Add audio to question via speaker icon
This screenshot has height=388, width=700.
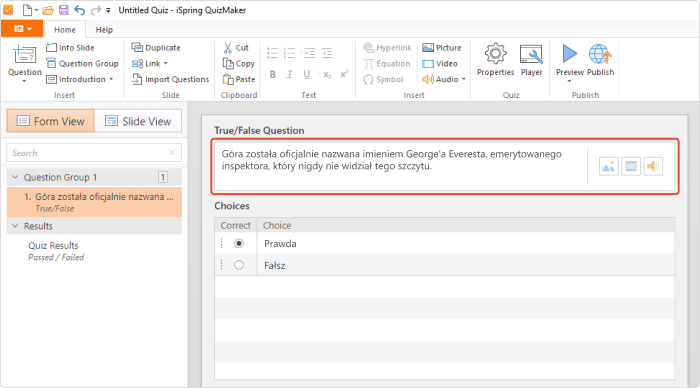click(653, 167)
